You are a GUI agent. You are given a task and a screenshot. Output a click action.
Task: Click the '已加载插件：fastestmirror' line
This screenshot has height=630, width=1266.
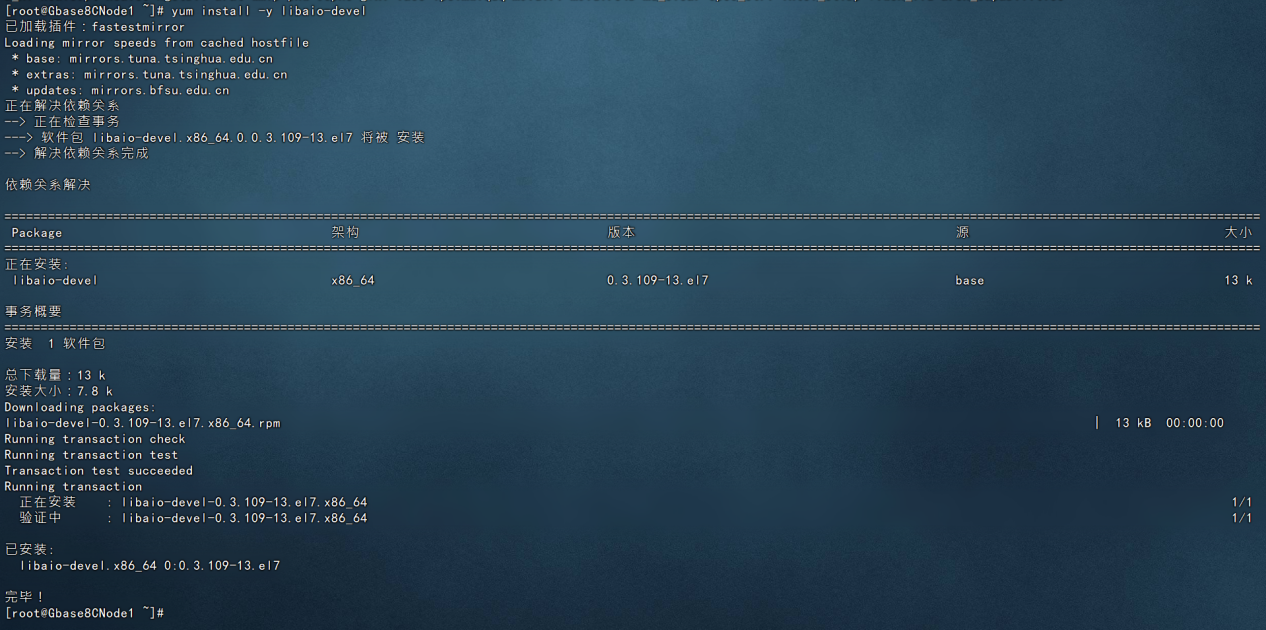pyautogui.click(x=95, y=27)
